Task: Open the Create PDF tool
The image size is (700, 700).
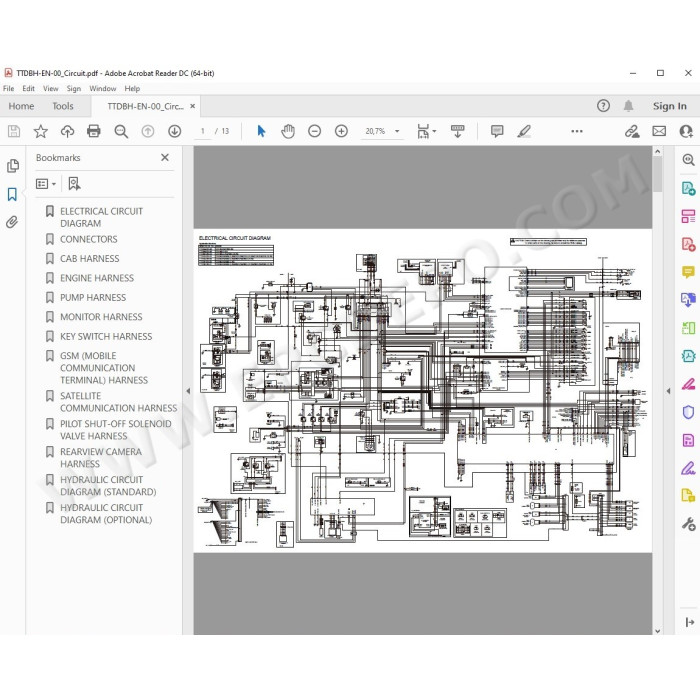Action: coord(688,245)
